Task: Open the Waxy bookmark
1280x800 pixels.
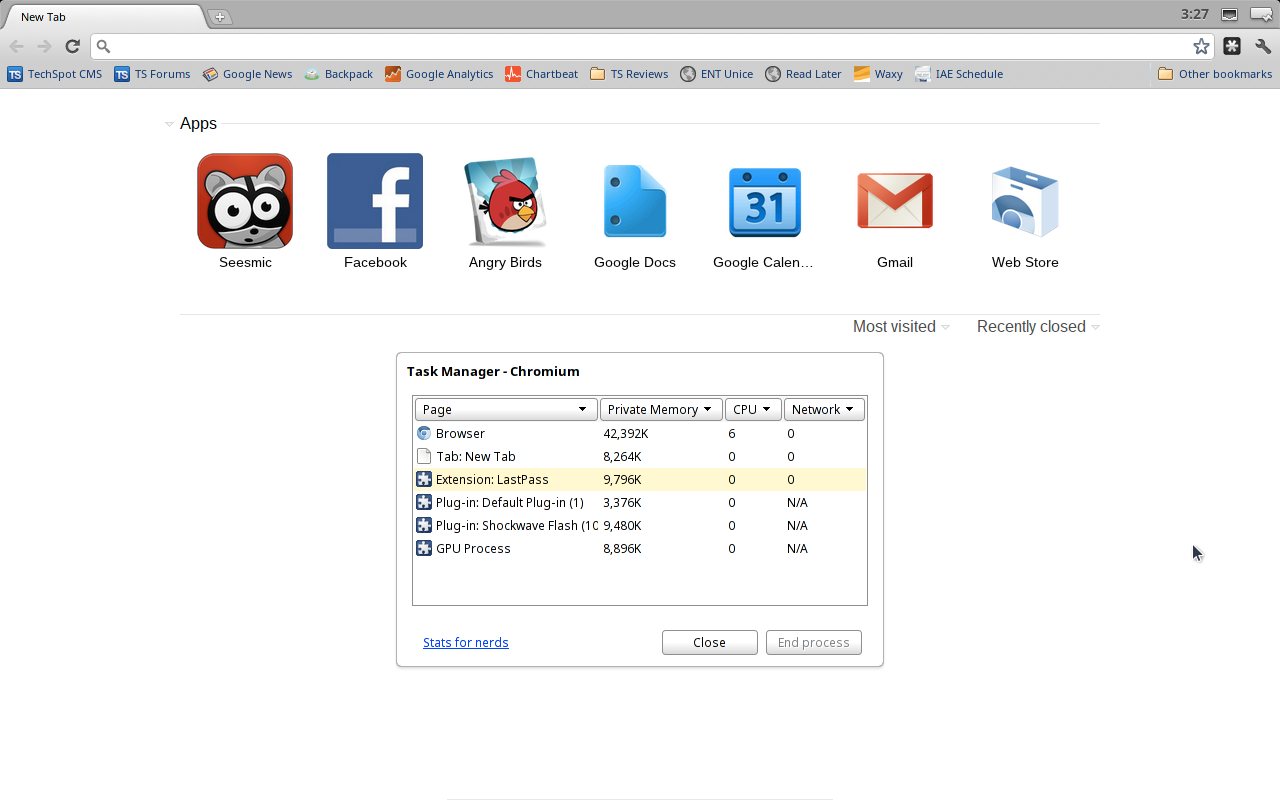Action: point(878,74)
